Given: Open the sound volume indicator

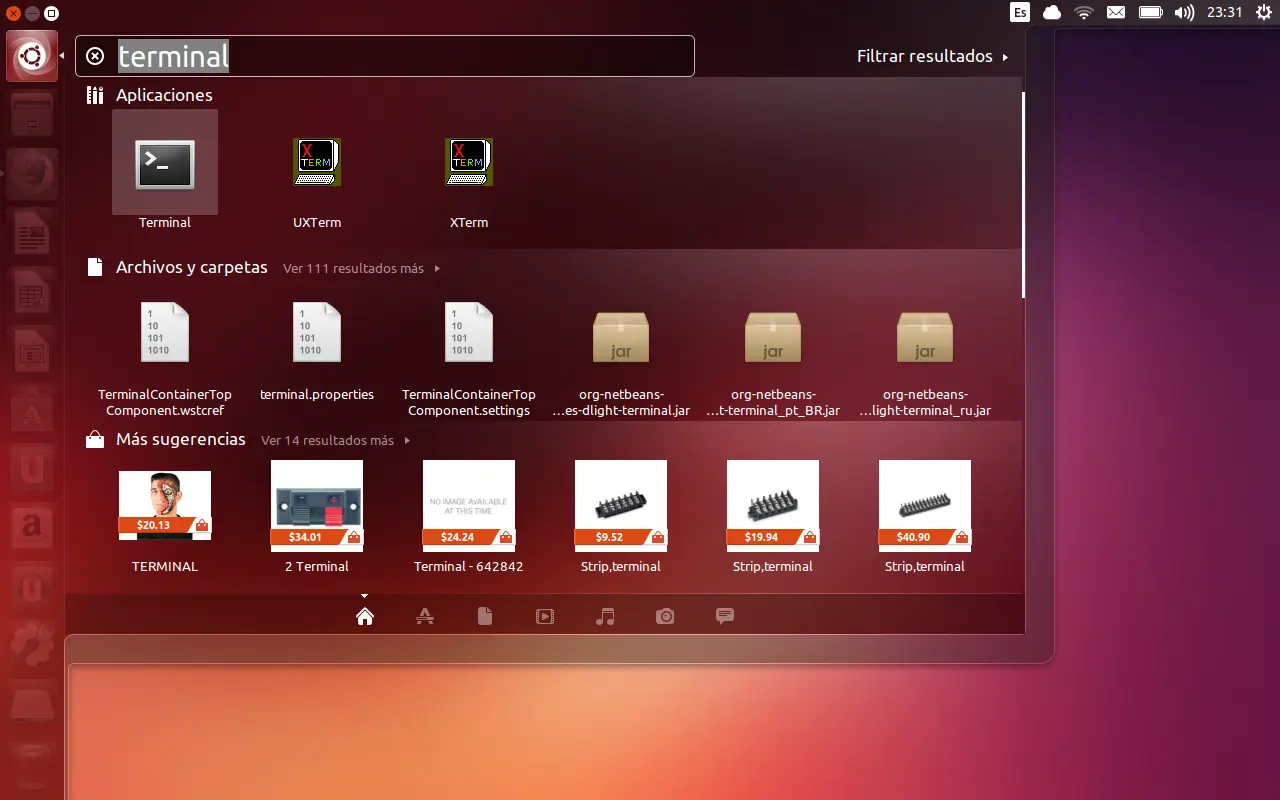Looking at the screenshot, I should click(x=1184, y=12).
